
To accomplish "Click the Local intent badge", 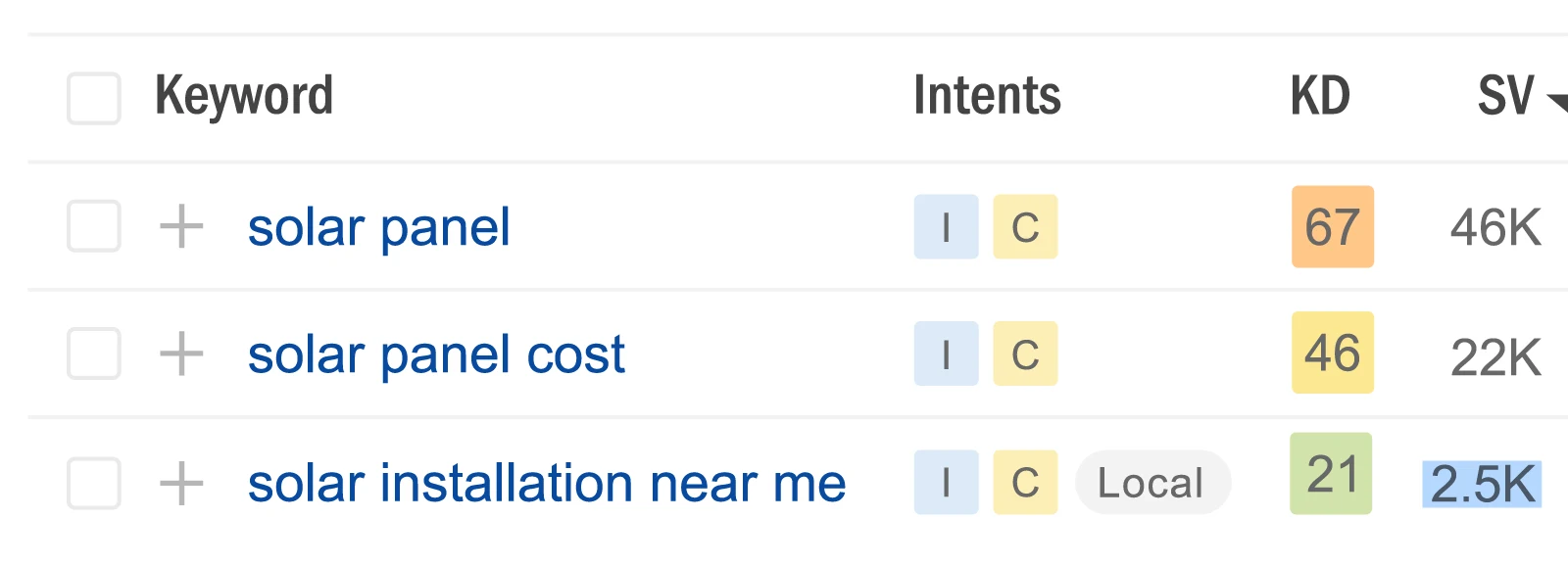I will [x=1152, y=481].
